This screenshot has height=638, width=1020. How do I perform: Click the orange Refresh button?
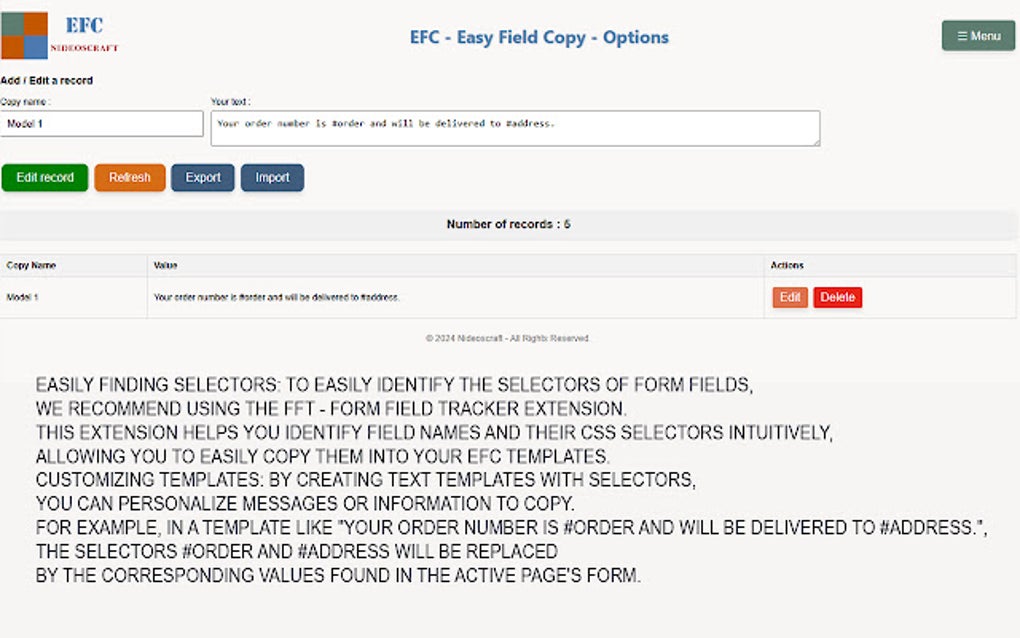pos(130,178)
